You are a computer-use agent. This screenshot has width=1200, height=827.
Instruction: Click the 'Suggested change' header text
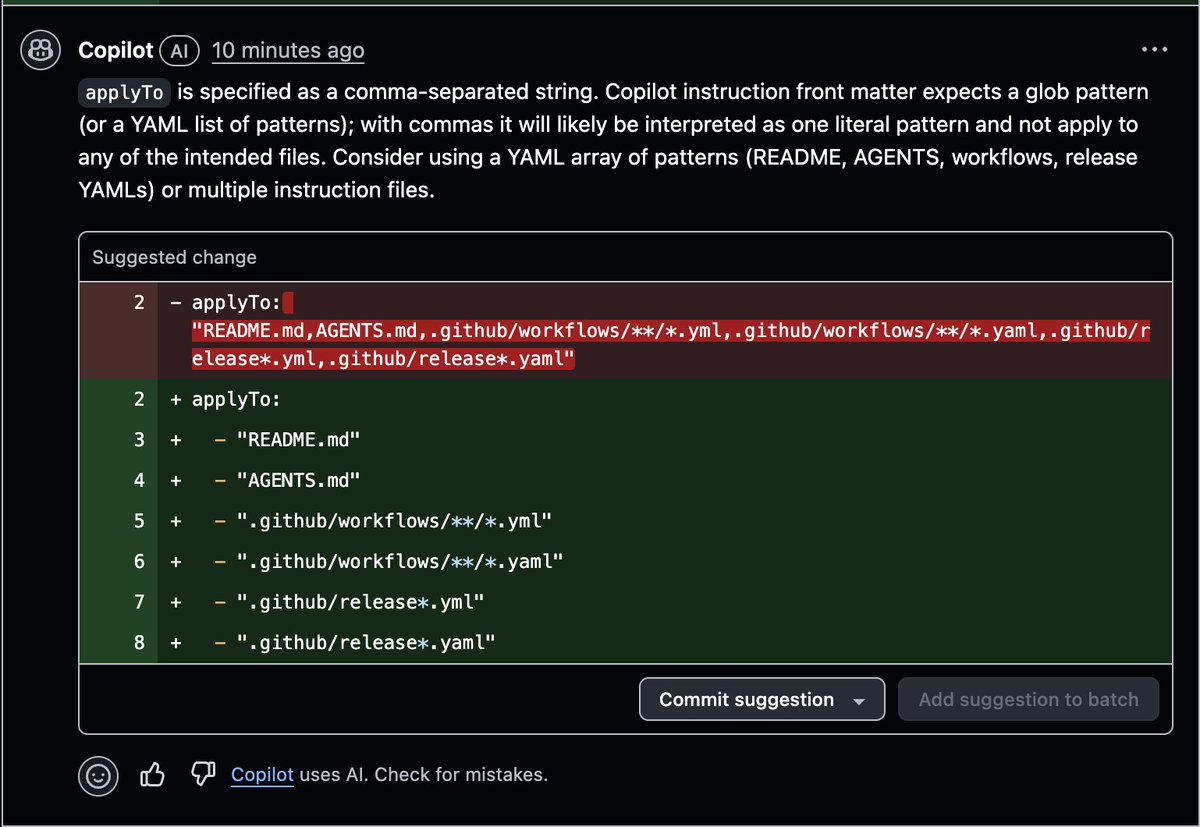point(174,257)
